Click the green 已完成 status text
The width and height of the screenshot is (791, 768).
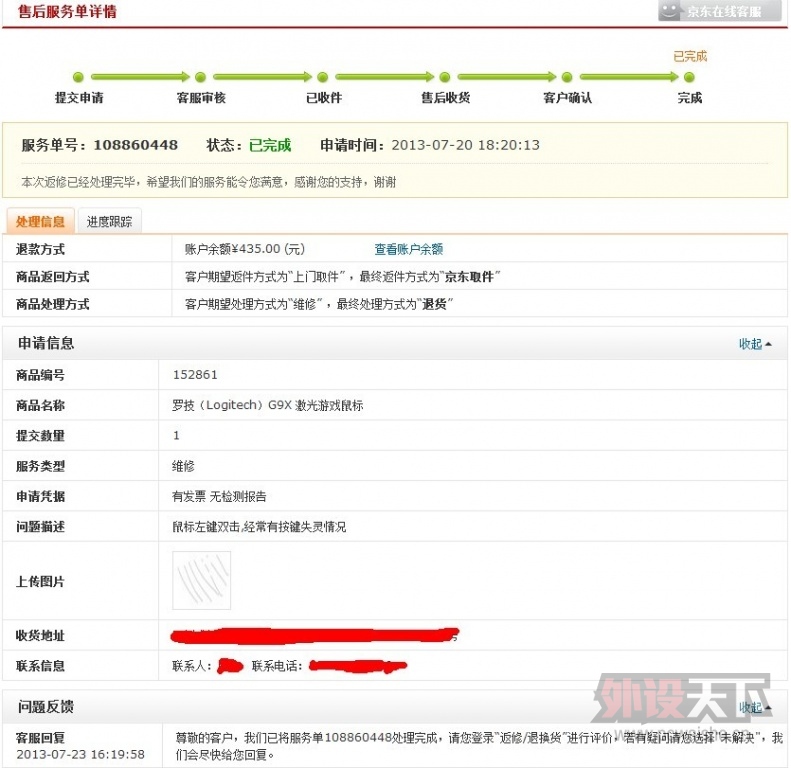pos(270,145)
